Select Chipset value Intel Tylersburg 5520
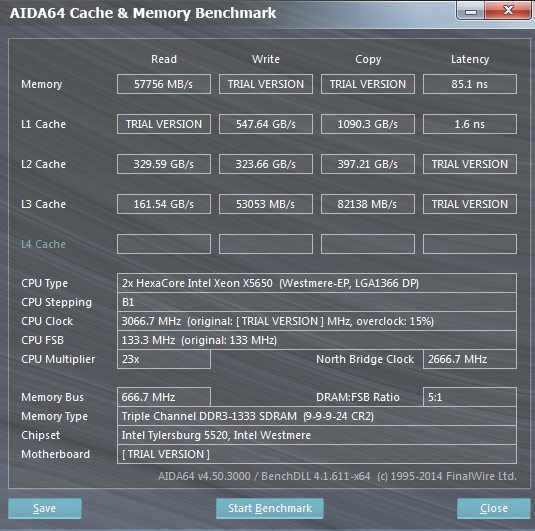This screenshot has width=535, height=531. coord(317,435)
